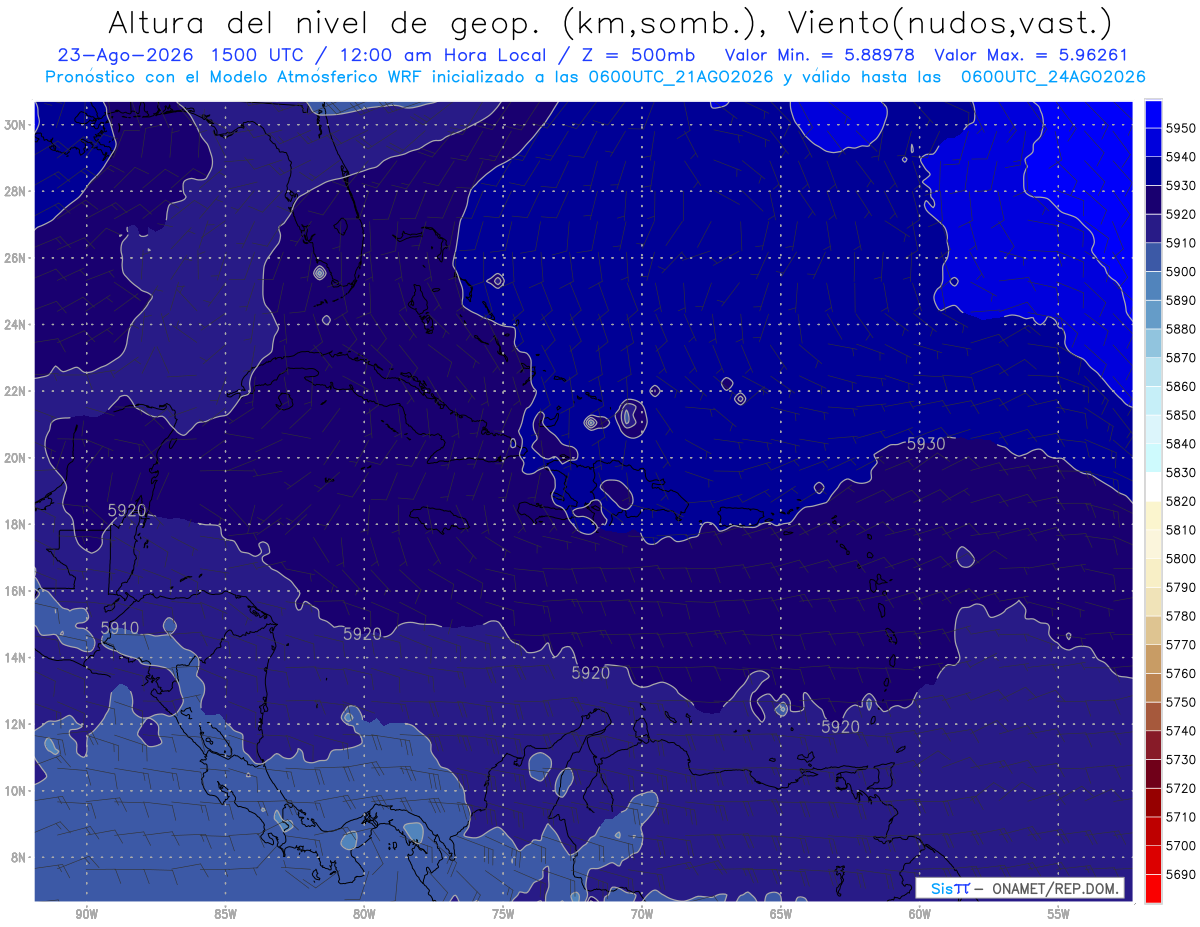The height and width of the screenshot is (927, 1200).
Task: Click legend value 5760
Action: 1180,674
